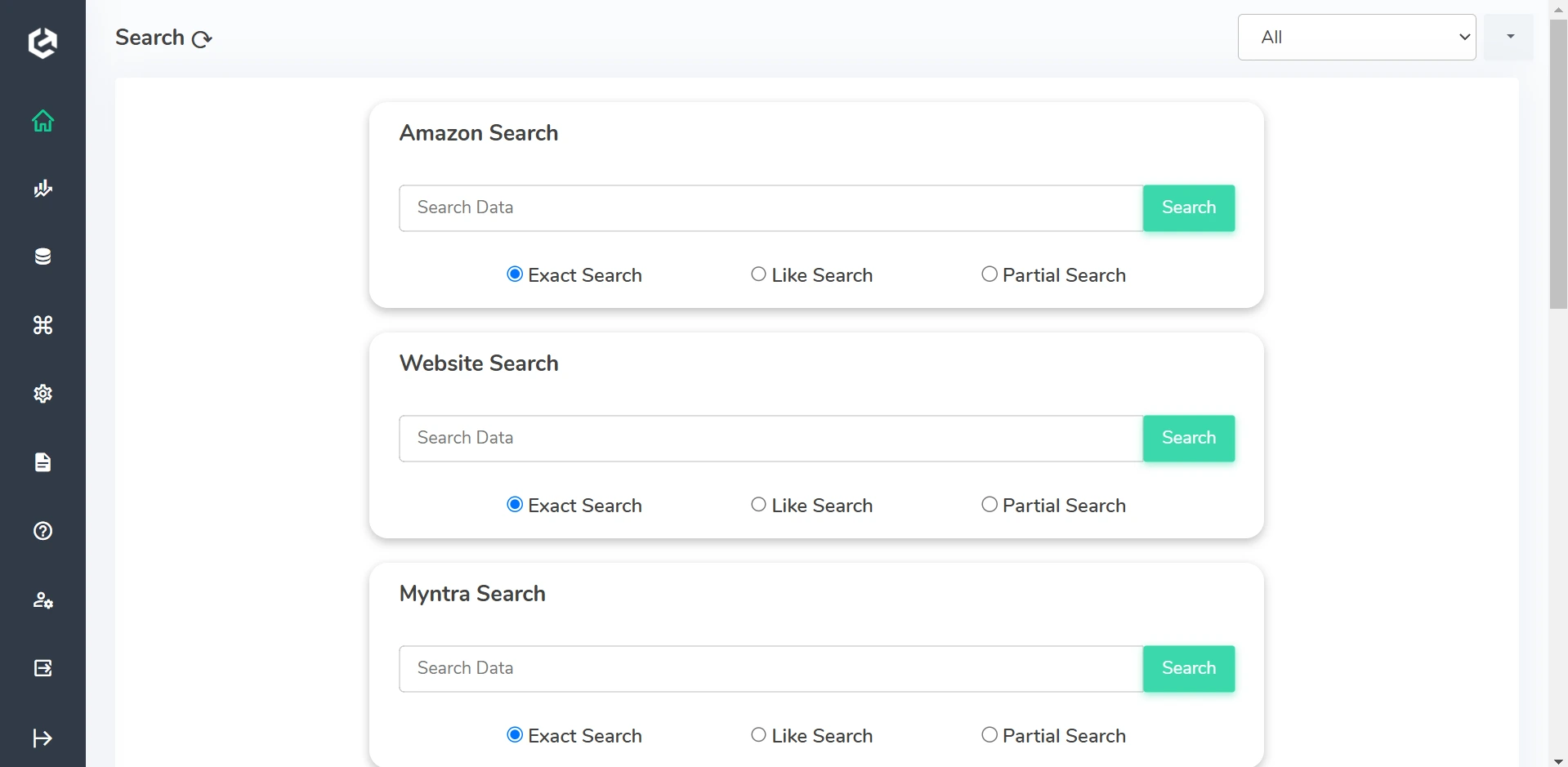Select Partial Search under Myntra Search

click(989, 735)
